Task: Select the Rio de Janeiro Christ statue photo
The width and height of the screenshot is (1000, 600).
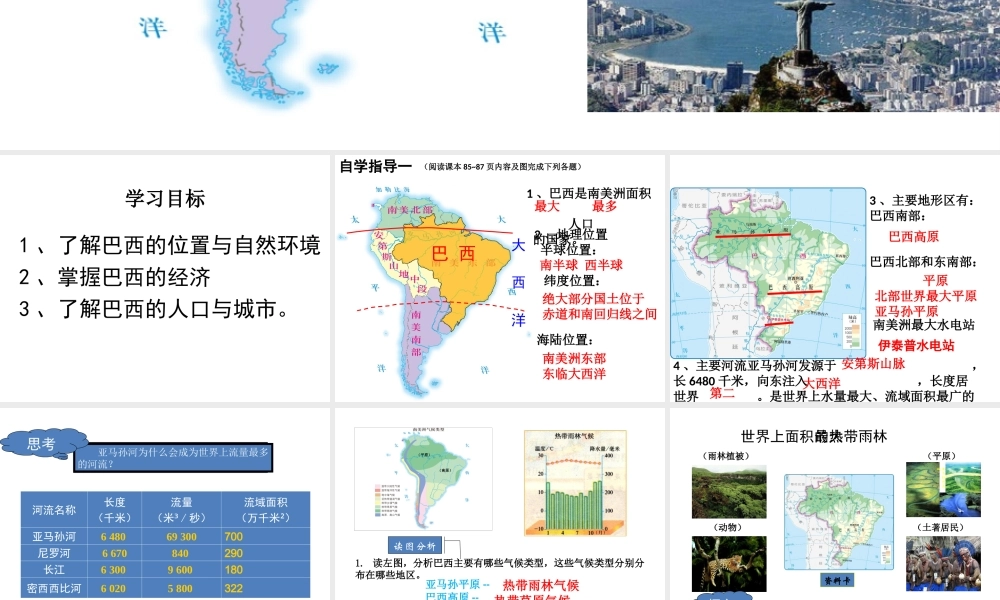Action: click(793, 55)
